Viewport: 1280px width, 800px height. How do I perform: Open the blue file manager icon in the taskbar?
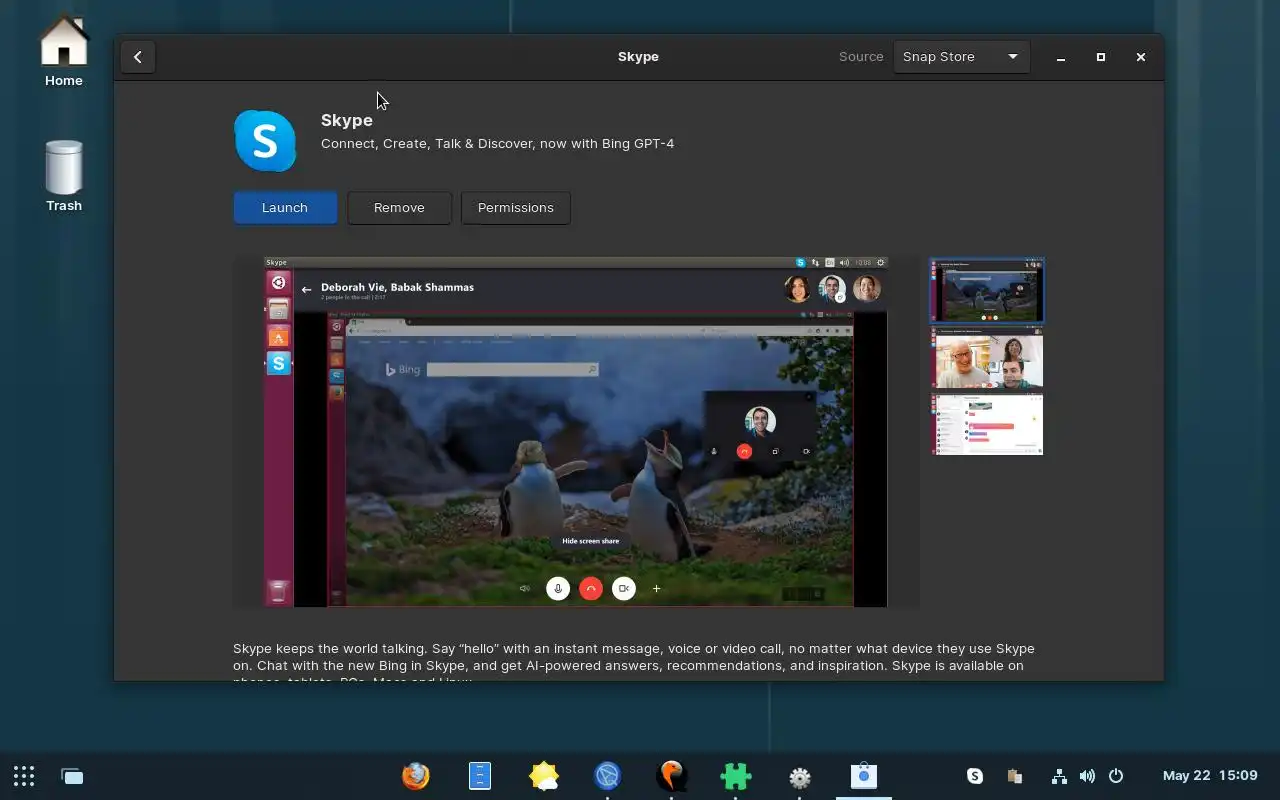480,776
